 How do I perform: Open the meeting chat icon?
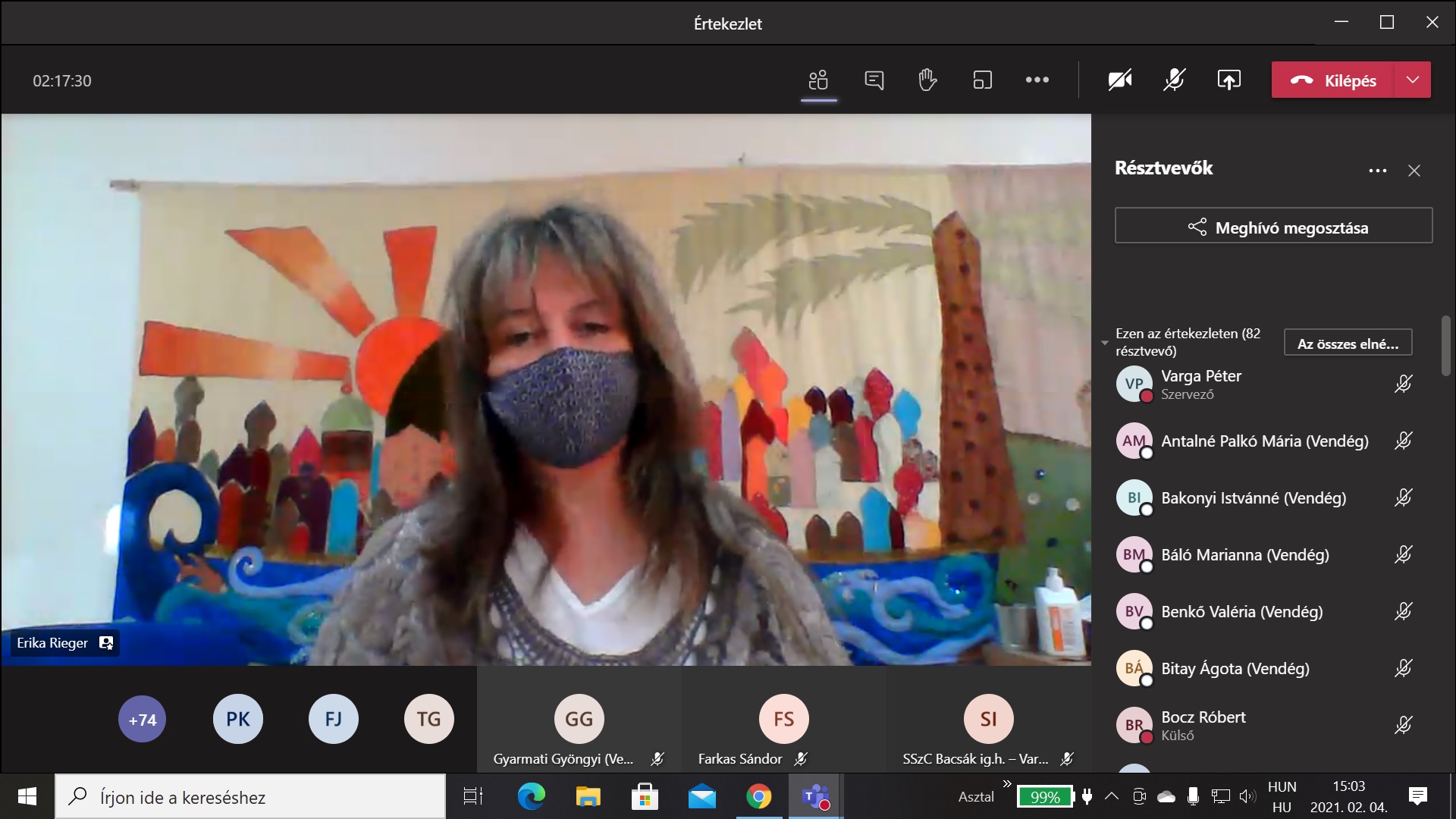(874, 80)
